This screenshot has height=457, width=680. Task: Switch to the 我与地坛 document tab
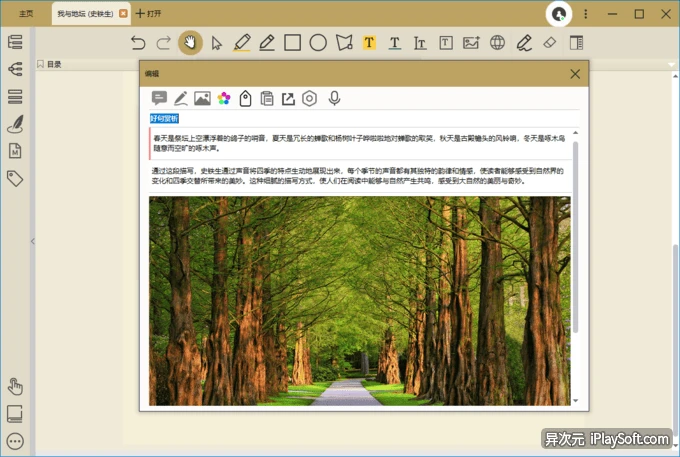point(85,13)
